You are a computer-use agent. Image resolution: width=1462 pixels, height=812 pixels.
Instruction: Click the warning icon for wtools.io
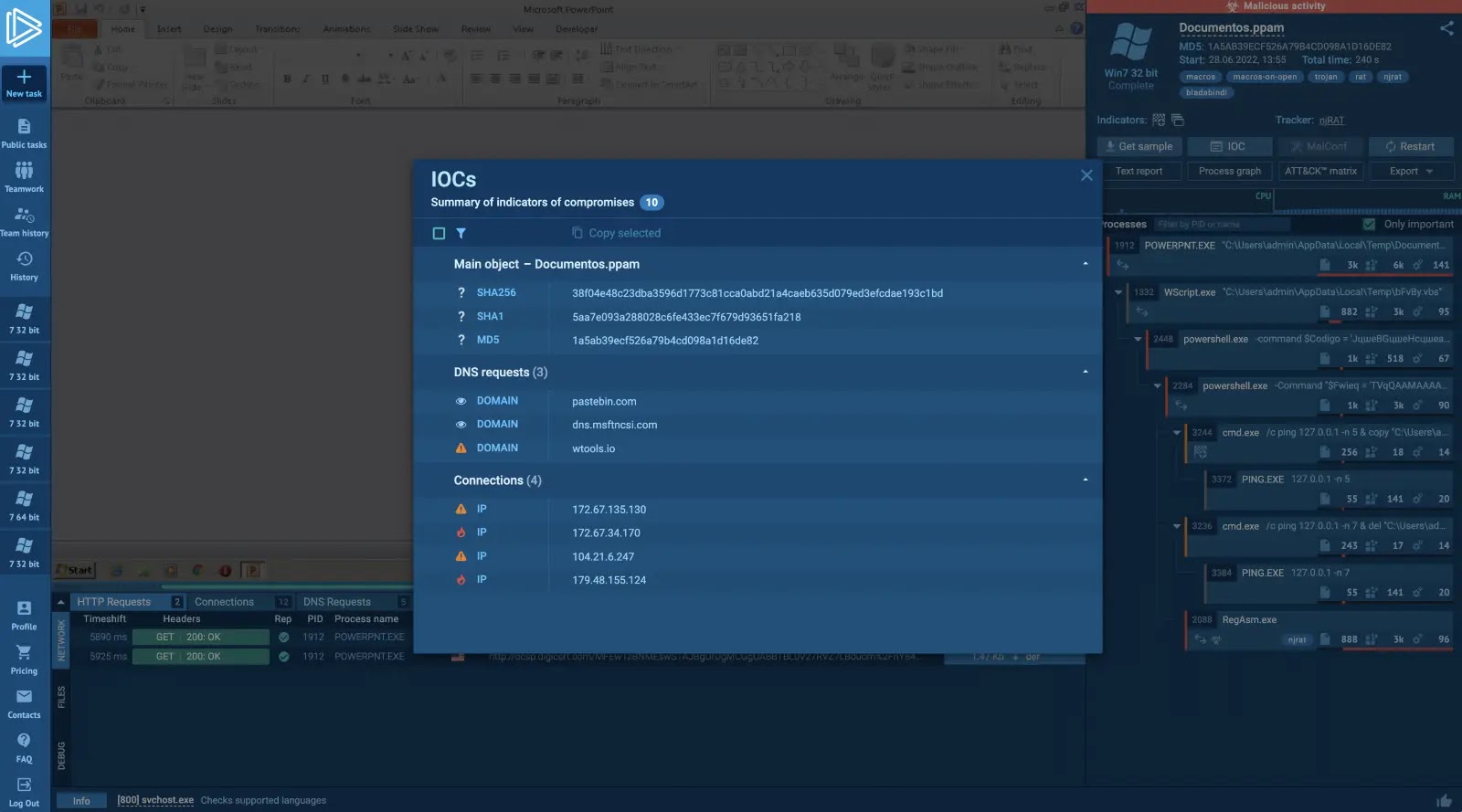click(461, 448)
